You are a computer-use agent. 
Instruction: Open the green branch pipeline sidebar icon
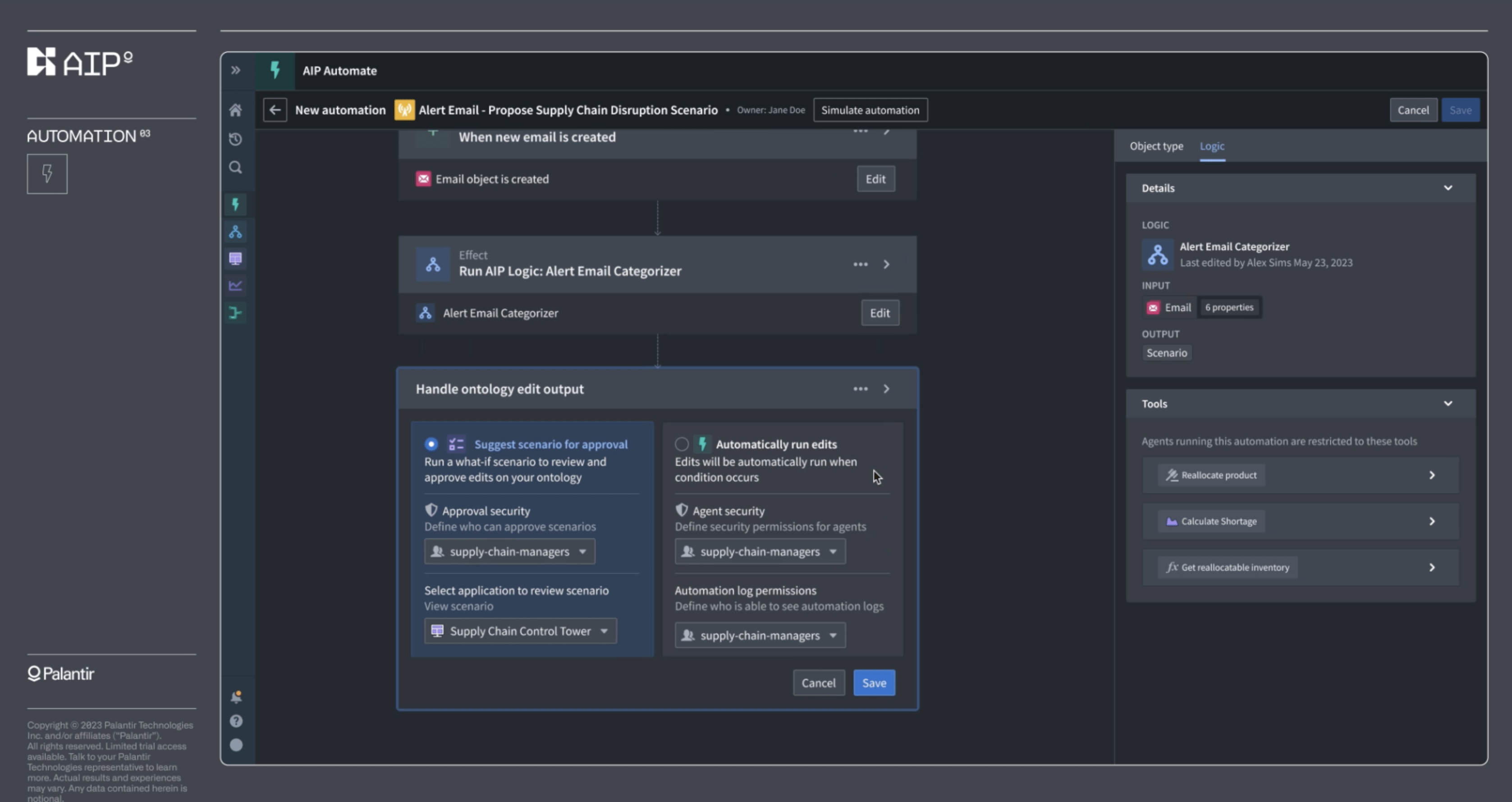(235, 312)
